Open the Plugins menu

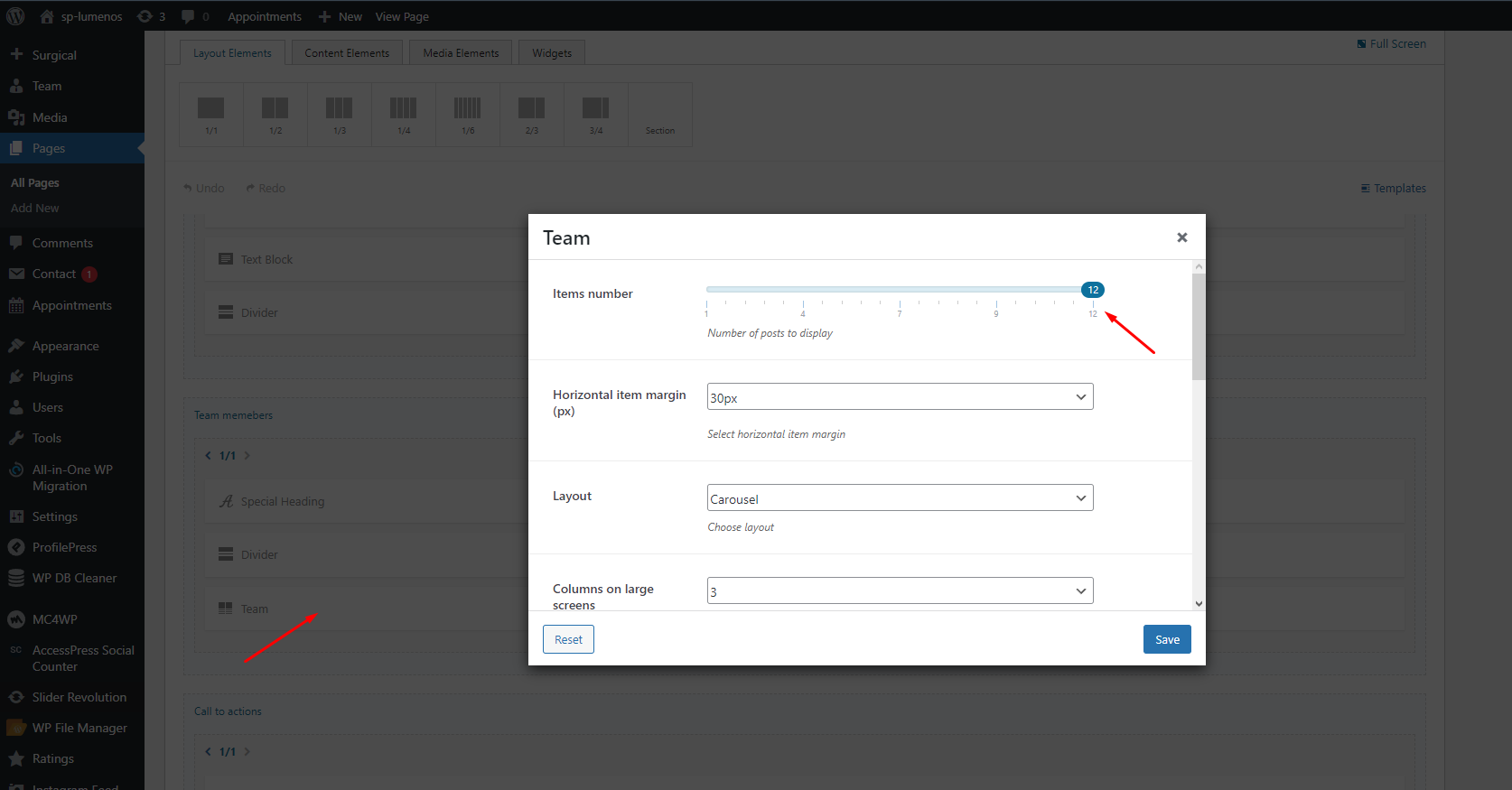click(72, 376)
